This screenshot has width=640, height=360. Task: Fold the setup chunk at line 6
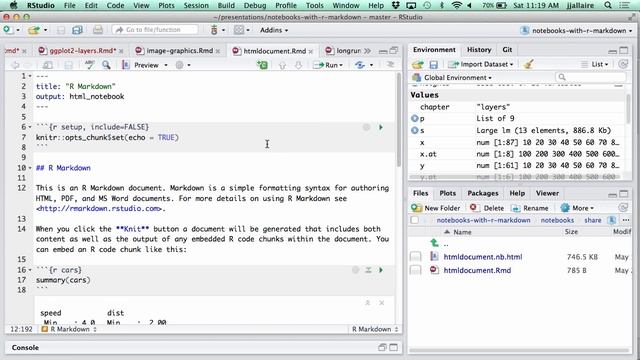coord(30,127)
